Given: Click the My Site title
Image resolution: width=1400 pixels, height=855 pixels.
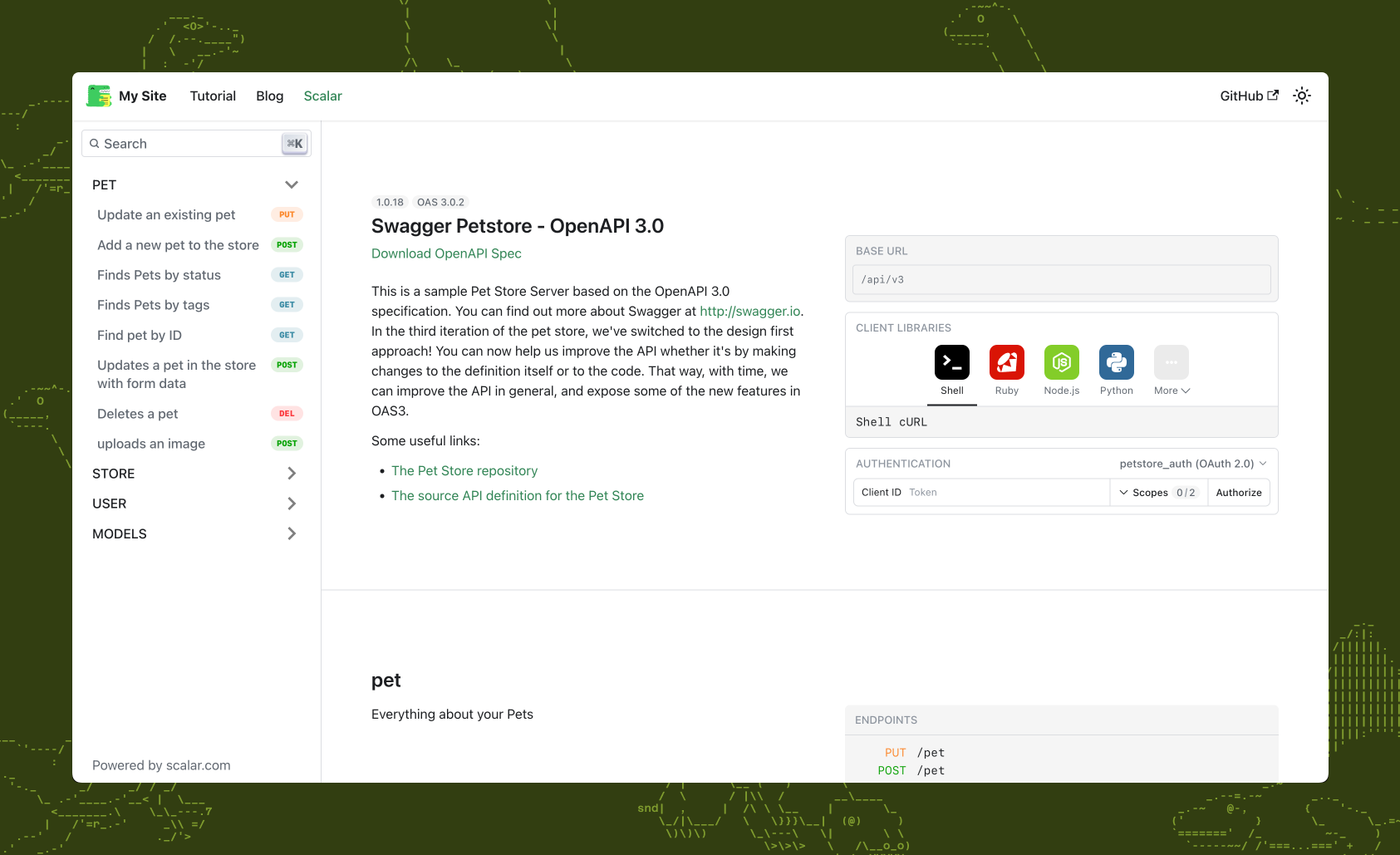Looking at the screenshot, I should click(x=143, y=96).
